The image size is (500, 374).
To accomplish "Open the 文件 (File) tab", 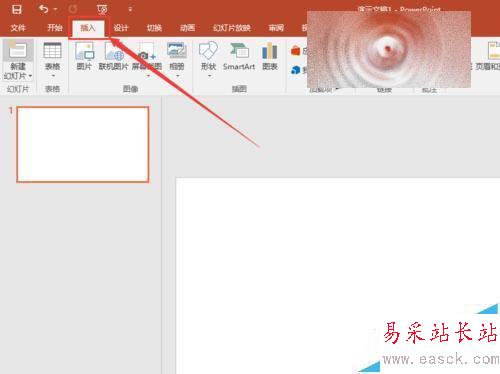I will 18,28.
